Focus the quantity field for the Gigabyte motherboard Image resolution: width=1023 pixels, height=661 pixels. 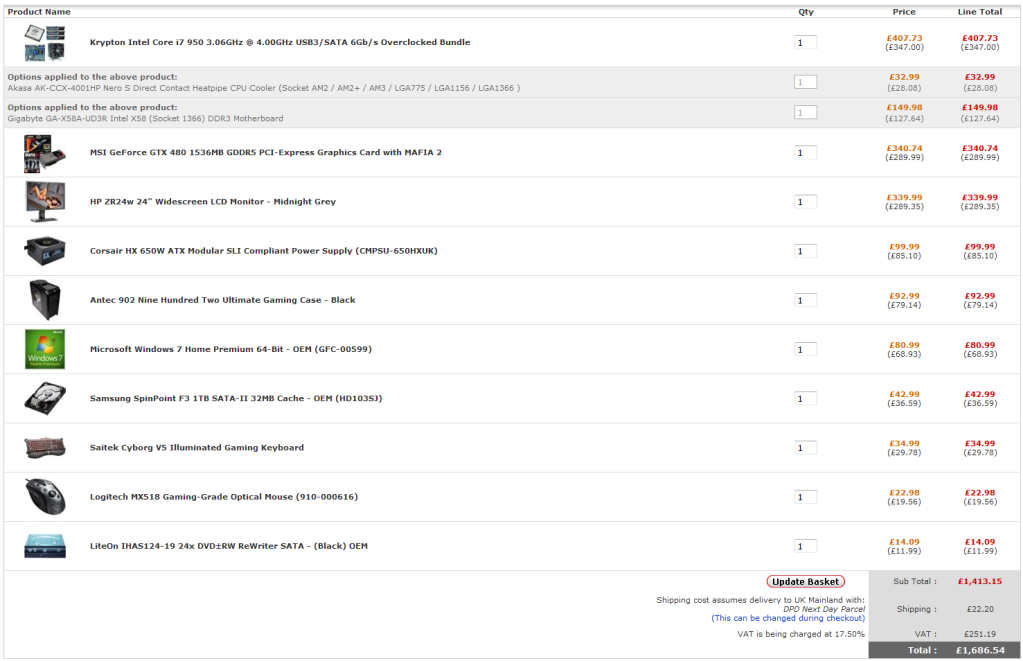806,113
